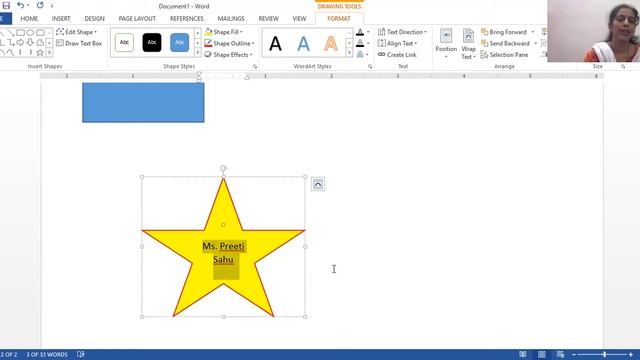Open the Wrap Text dropdown

(468, 43)
